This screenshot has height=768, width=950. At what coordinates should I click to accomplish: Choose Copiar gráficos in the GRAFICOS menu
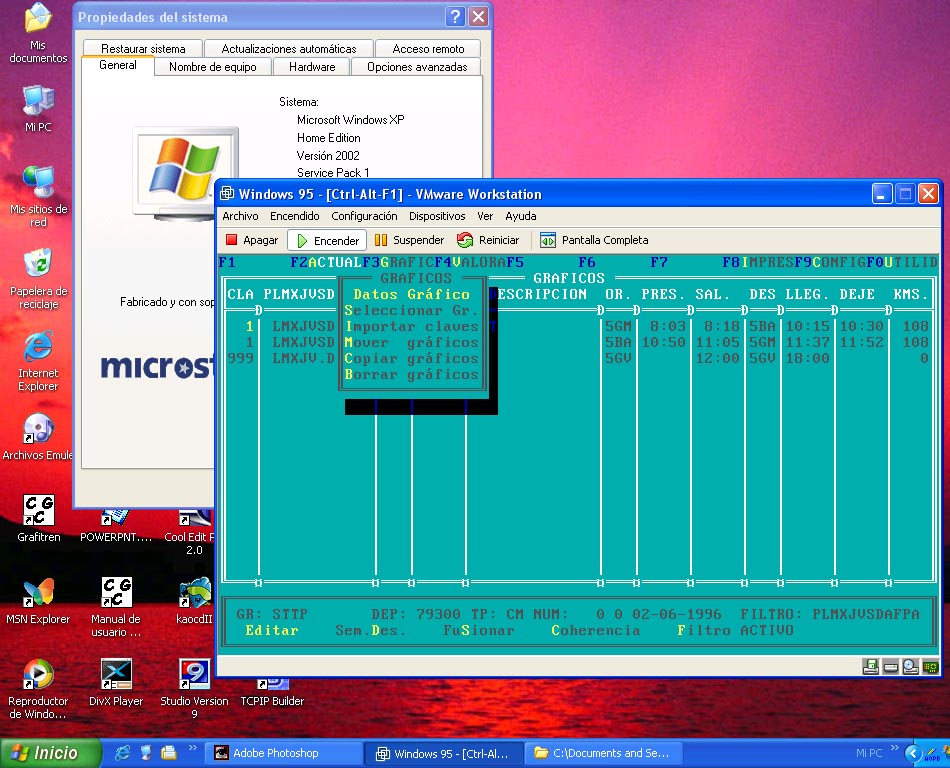[x=412, y=359]
